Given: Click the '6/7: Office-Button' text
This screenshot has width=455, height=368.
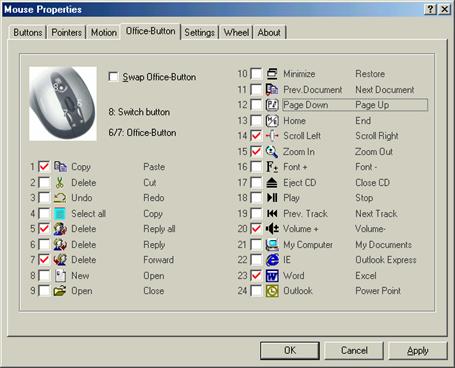Looking at the screenshot, I should (x=142, y=133).
